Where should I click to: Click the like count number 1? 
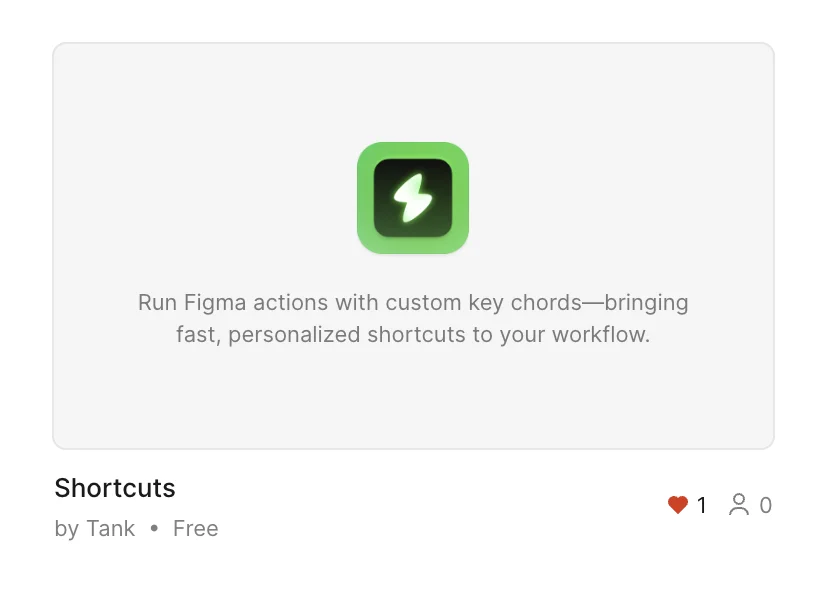pos(702,506)
